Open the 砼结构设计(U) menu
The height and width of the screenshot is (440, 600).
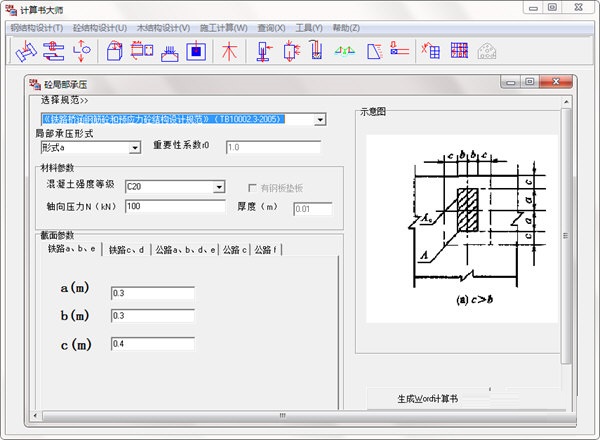(100, 28)
